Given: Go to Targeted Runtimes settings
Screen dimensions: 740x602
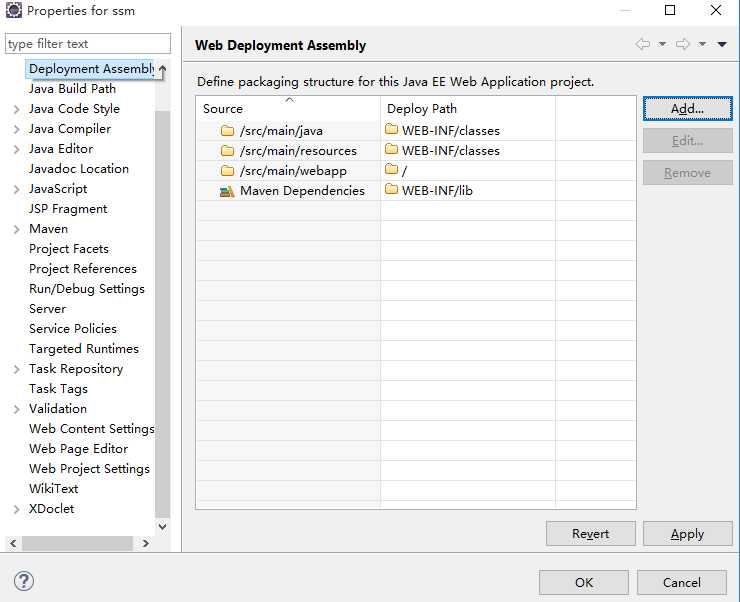Looking at the screenshot, I should pos(84,349).
